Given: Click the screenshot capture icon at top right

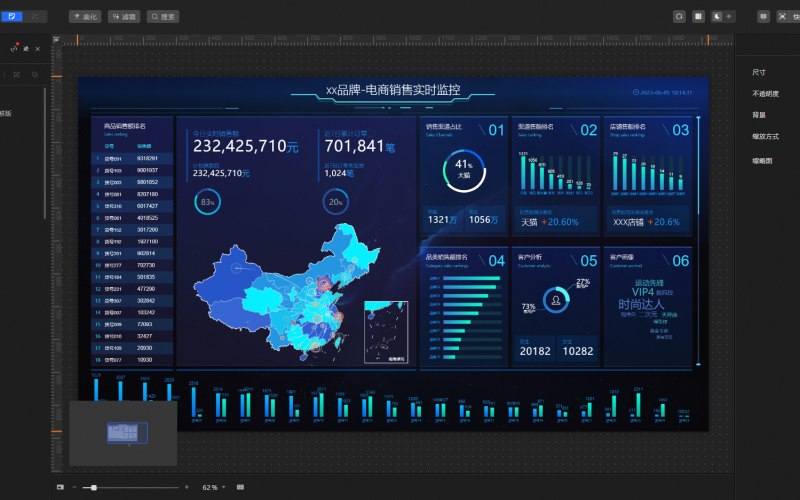Looking at the screenshot, I should [x=782, y=16].
